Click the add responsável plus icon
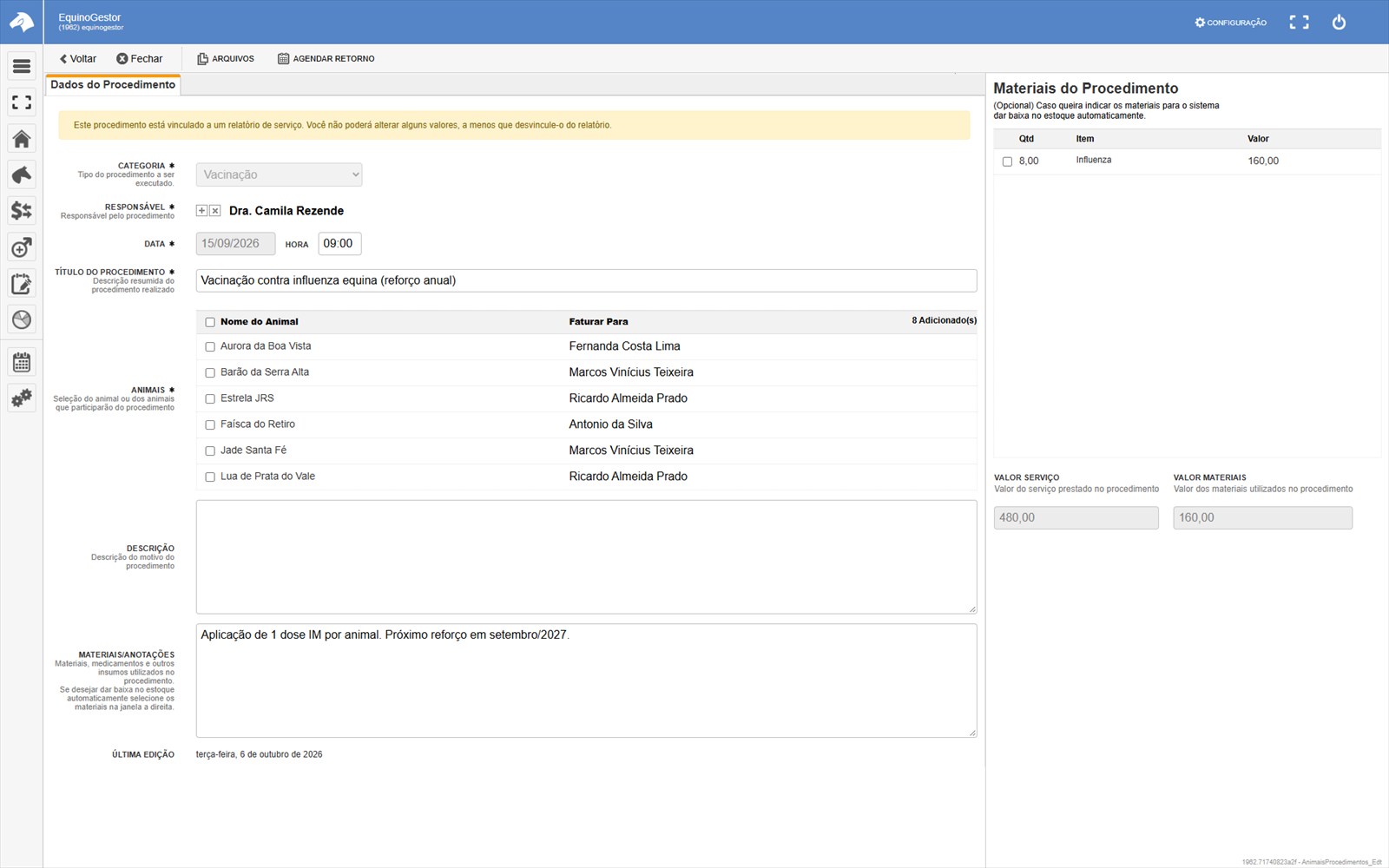The height and width of the screenshot is (868, 1389). pyautogui.click(x=201, y=211)
